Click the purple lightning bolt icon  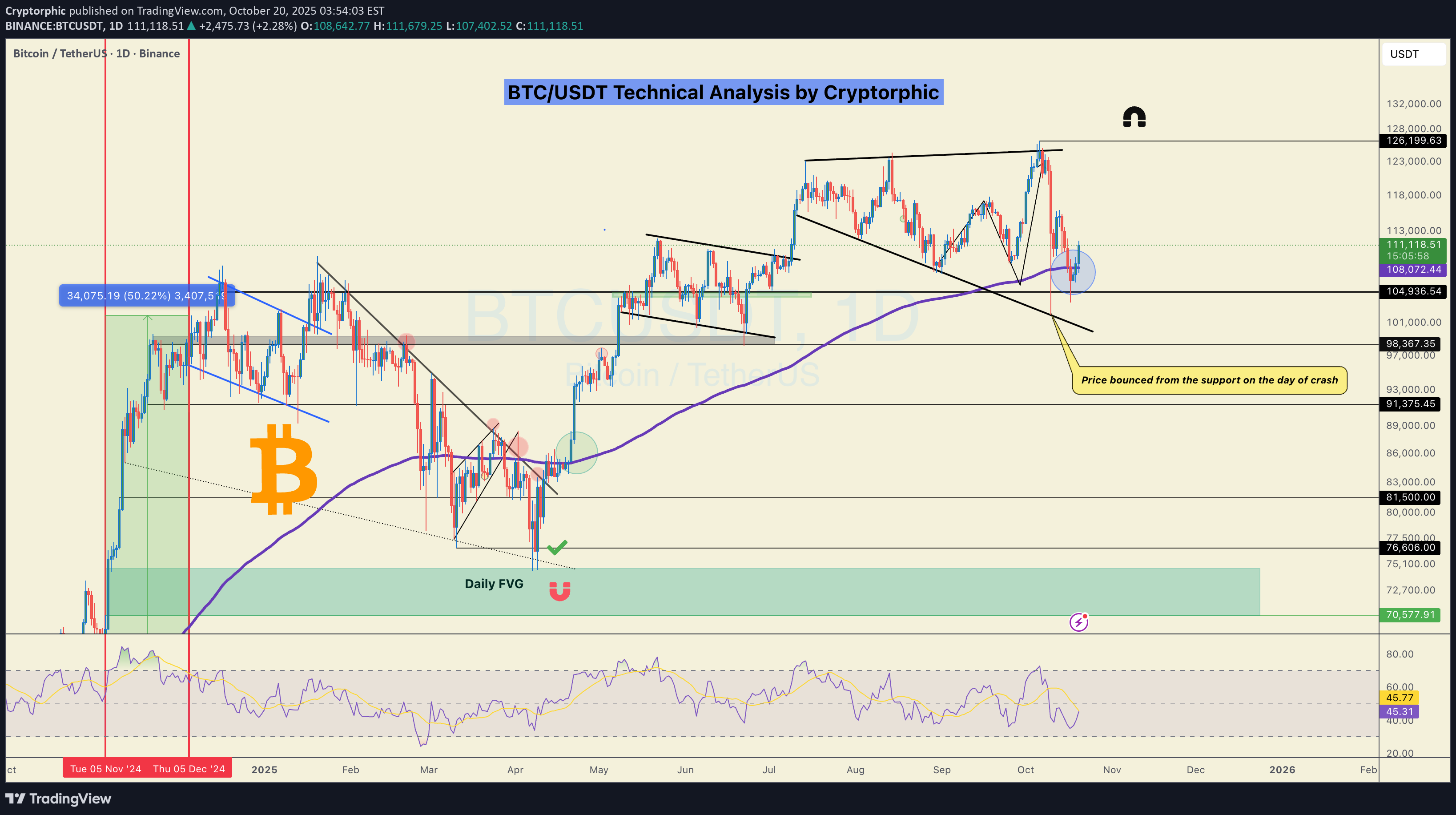coord(1078,622)
